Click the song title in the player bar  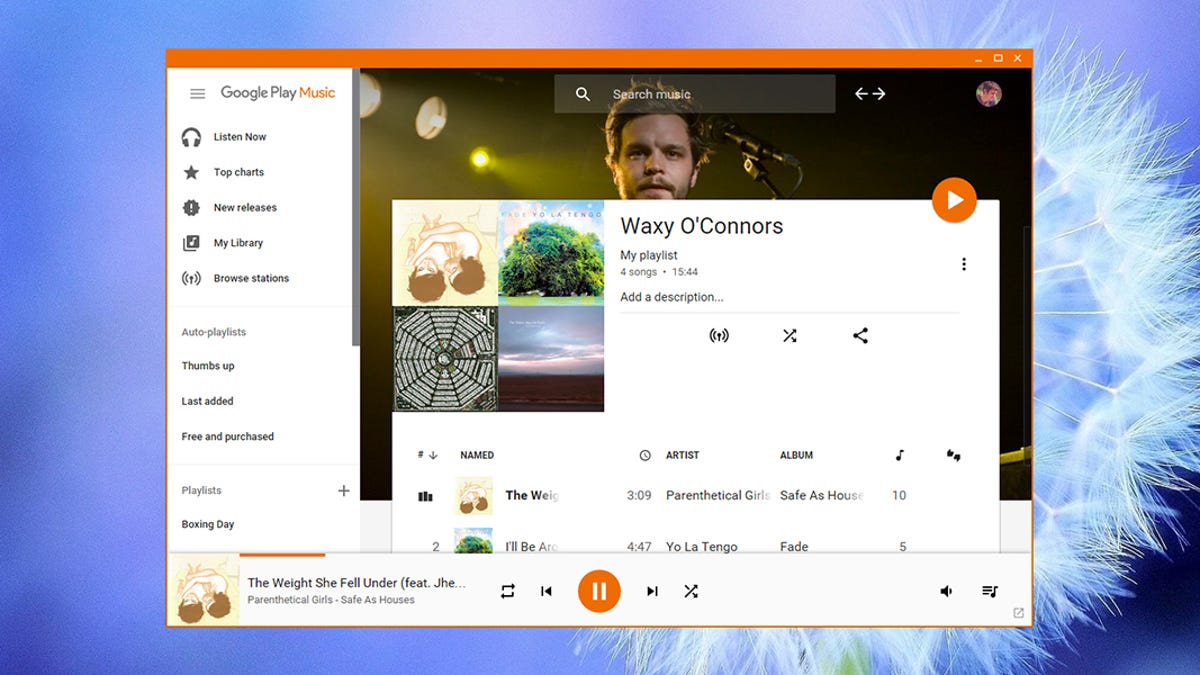[x=357, y=583]
